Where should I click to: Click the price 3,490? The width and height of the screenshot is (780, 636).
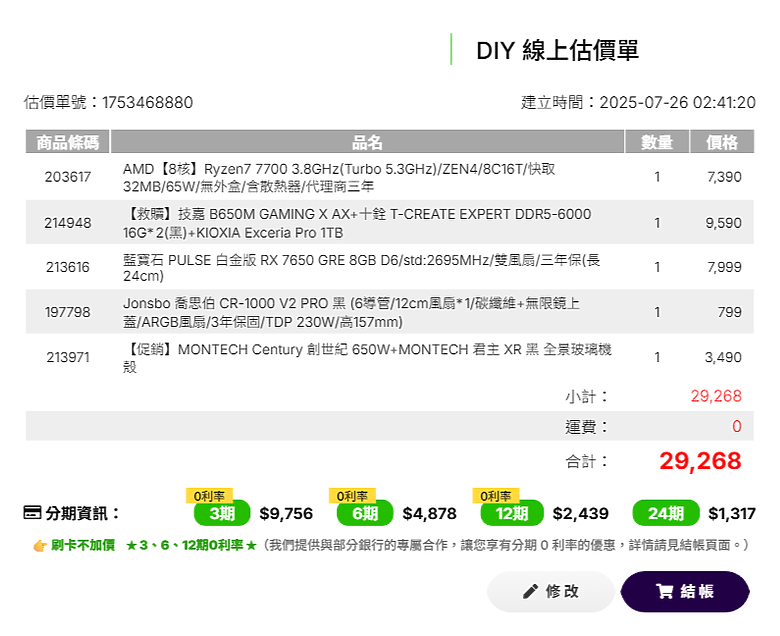(723, 358)
